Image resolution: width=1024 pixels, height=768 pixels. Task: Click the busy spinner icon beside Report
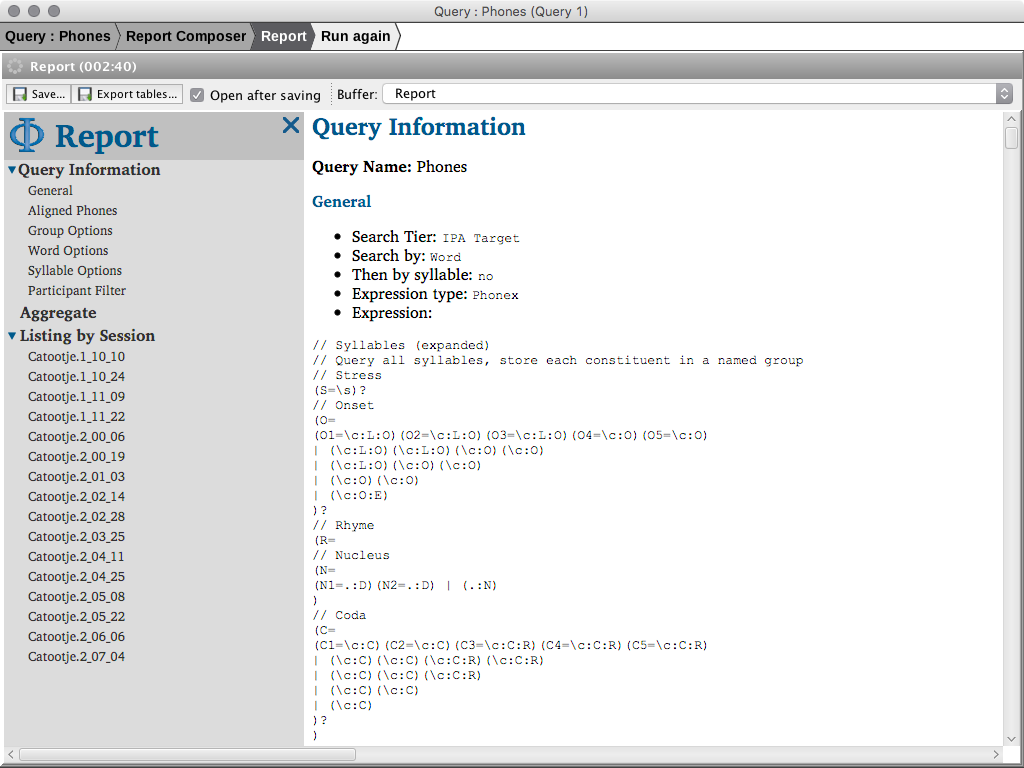click(15, 67)
